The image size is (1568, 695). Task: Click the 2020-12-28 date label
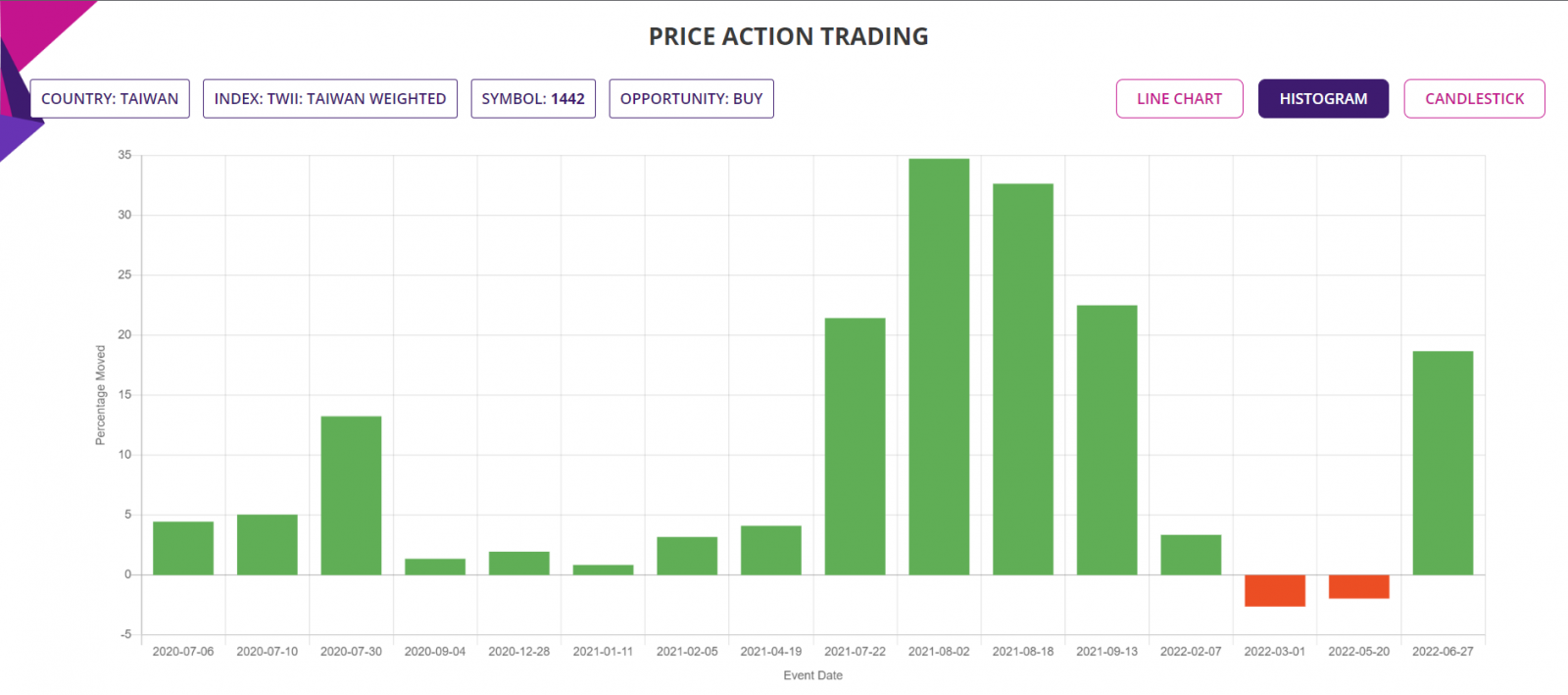(519, 652)
